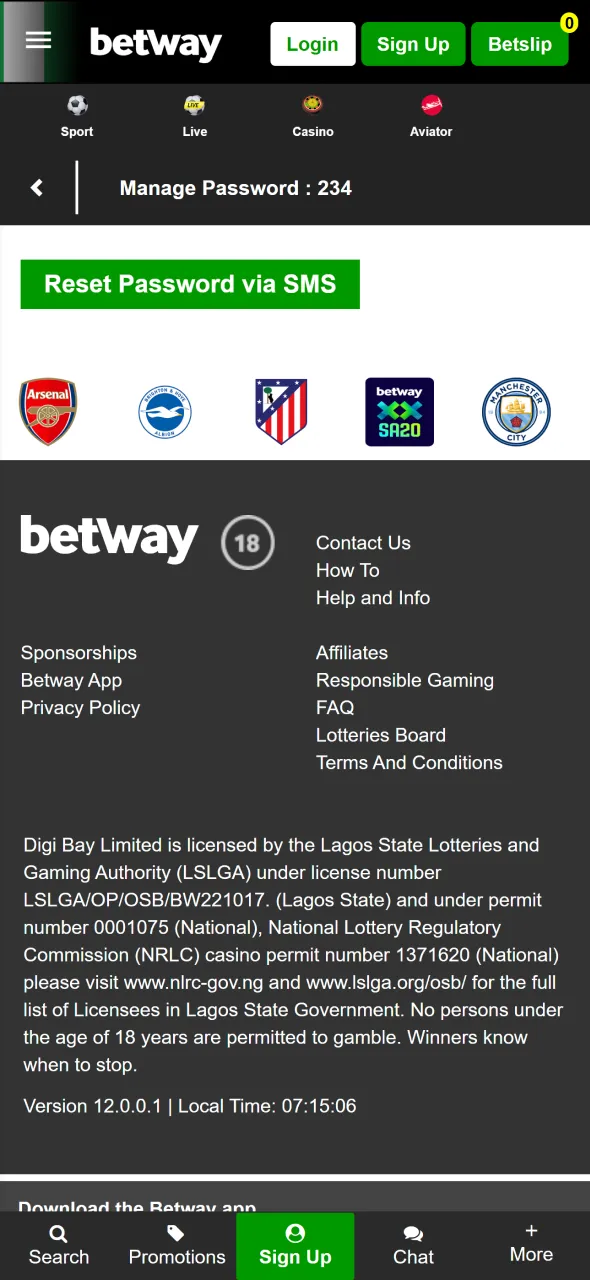Open Search from the bottom bar
The width and height of the screenshot is (590, 1280).
coord(58,1243)
